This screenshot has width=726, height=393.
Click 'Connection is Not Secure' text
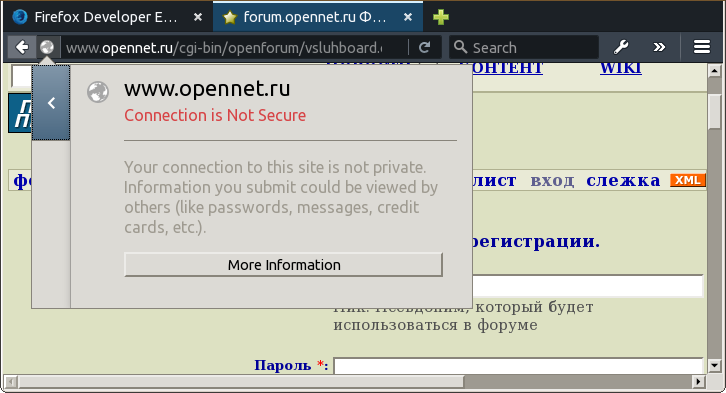[215, 115]
